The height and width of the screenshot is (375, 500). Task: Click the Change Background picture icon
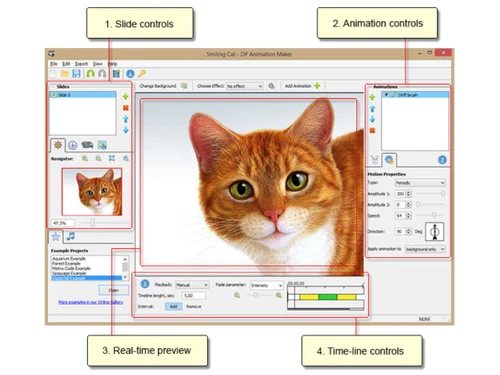(x=184, y=86)
